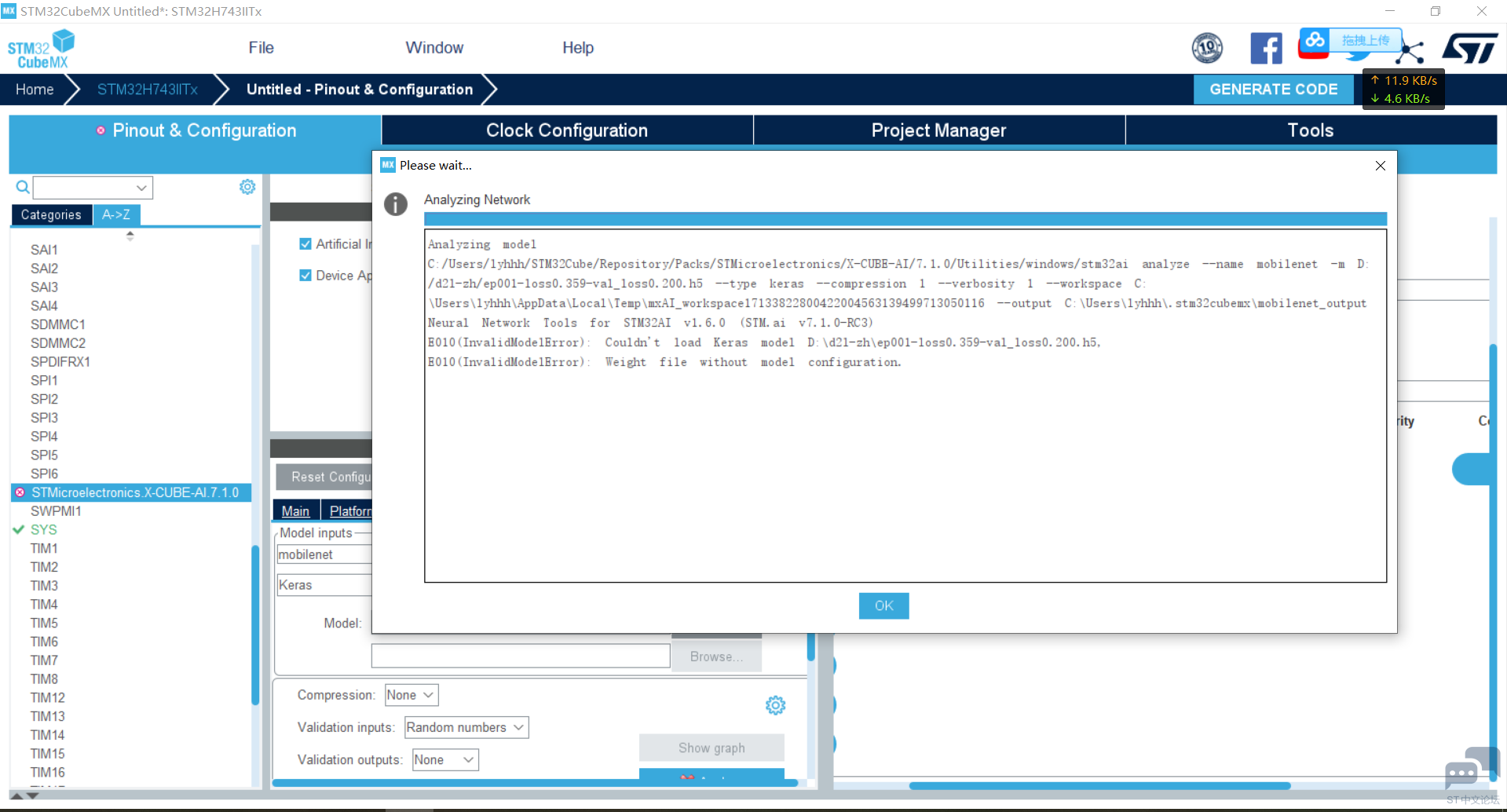Switch to A->Z view tab
The width and height of the screenshot is (1507, 812).
[x=116, y=214]
